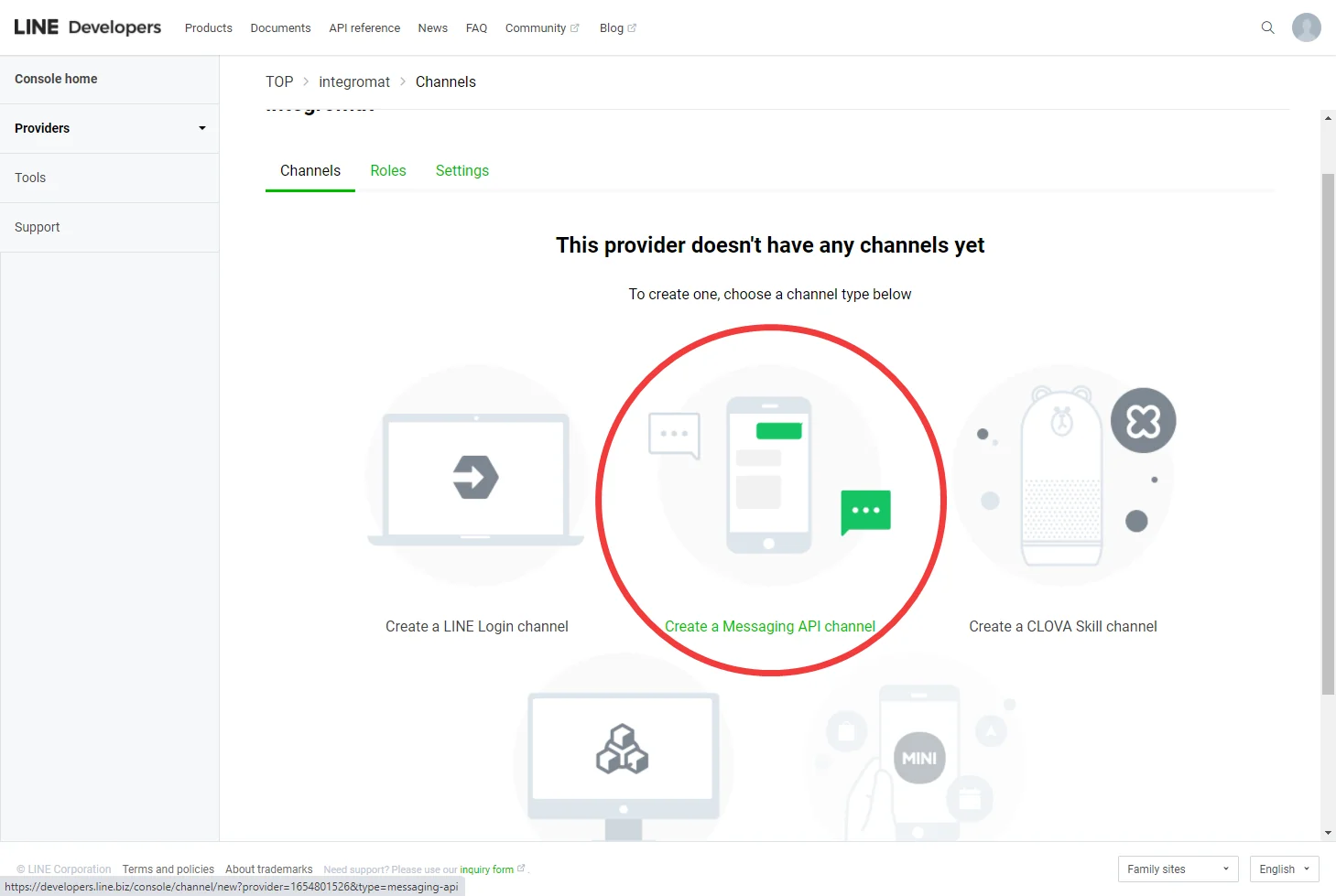Click the TOP breadcrumb
This screenshot has height=896, width=1336.
click(x=279, y=81)
